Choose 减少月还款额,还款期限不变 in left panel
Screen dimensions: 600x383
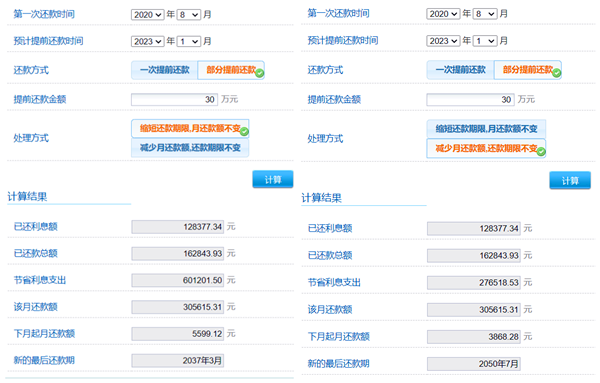coord(190,148)
